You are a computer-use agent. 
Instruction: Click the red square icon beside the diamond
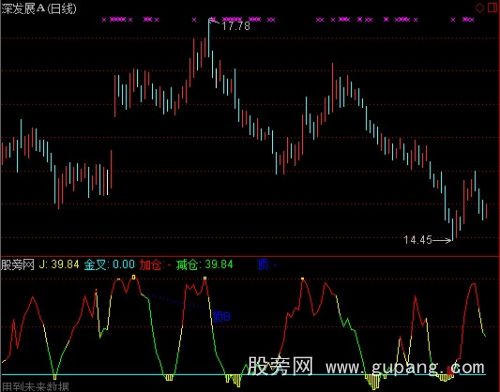(493, 7)
